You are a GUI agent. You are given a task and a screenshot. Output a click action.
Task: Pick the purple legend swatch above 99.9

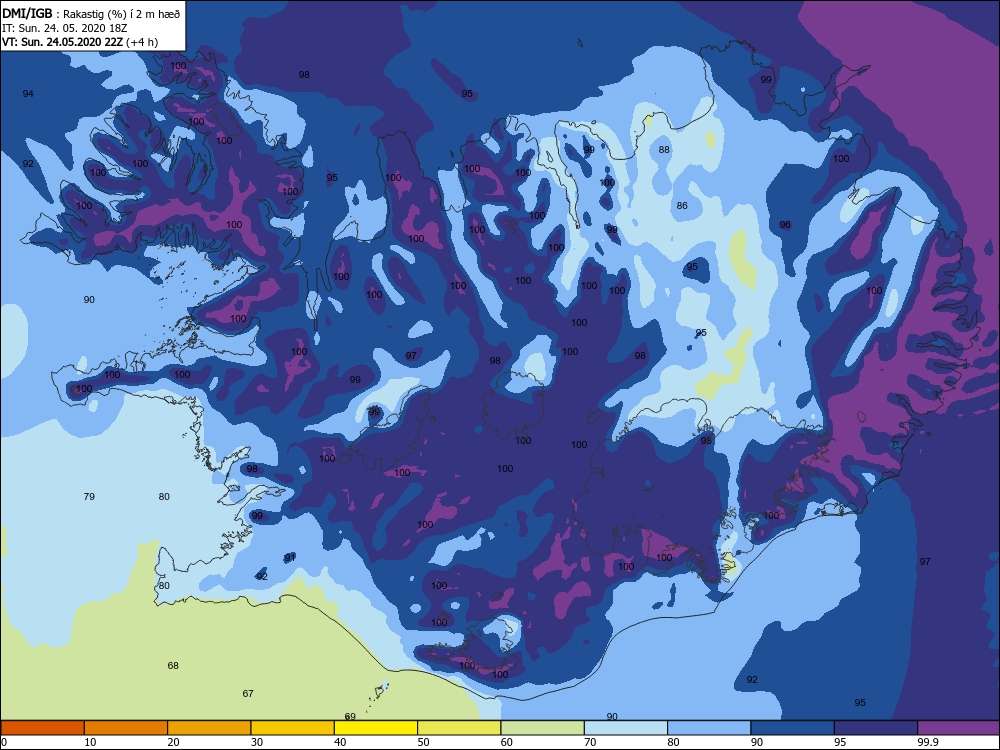pos(959,728)
